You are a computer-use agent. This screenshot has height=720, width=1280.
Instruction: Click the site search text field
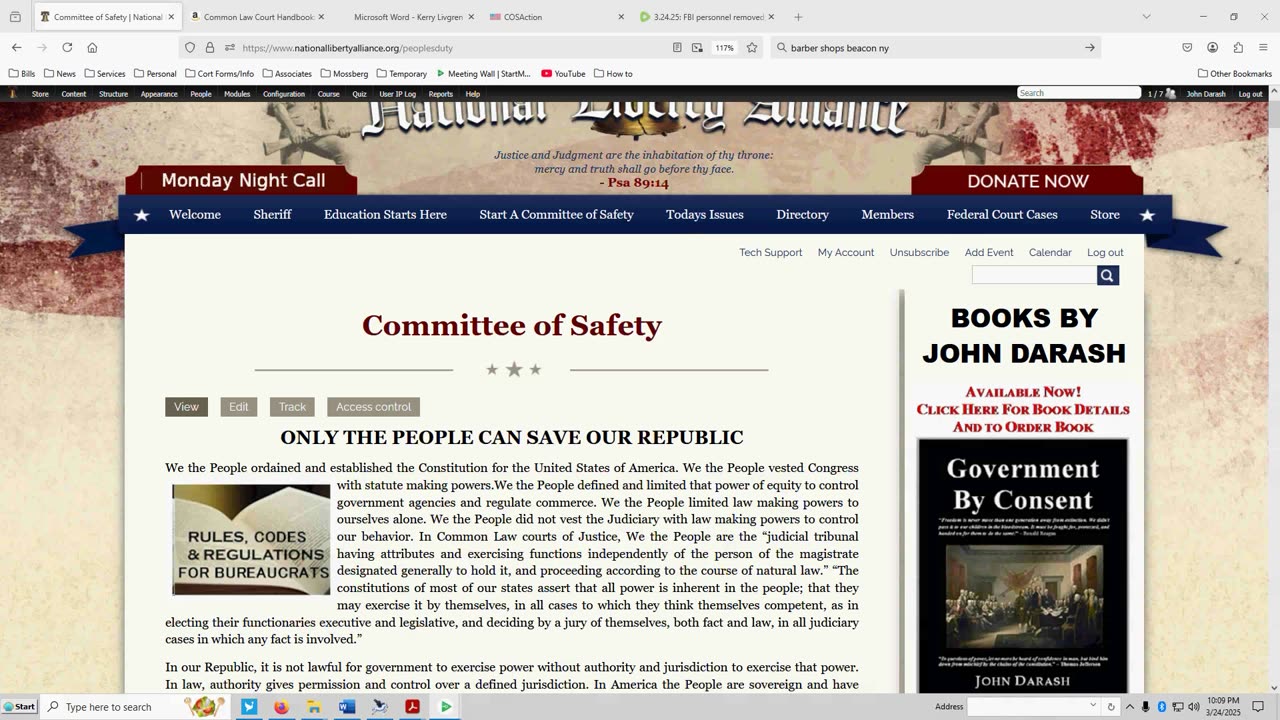[x=1034, y=275]
